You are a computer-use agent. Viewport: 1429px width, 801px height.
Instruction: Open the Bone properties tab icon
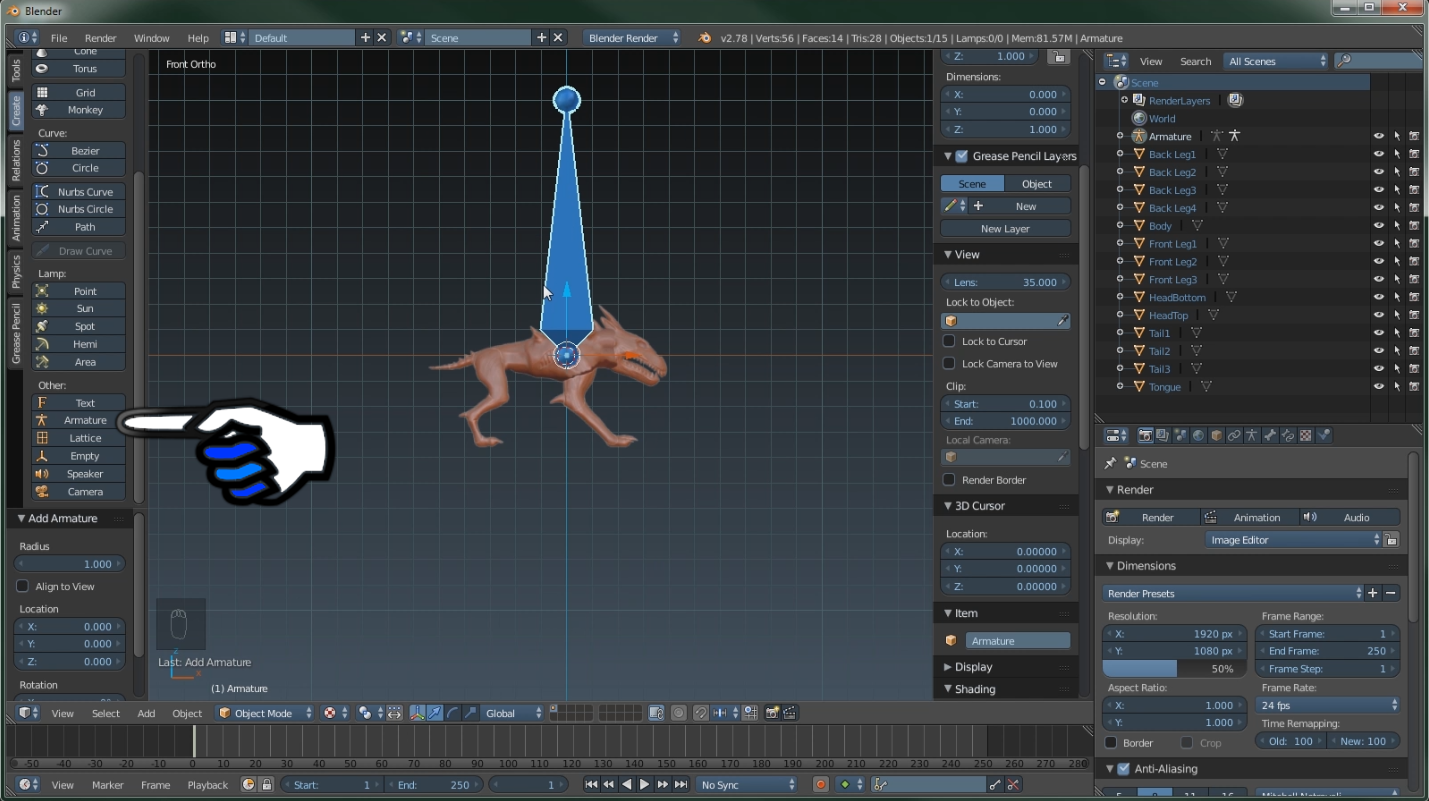click(1270, 435)
